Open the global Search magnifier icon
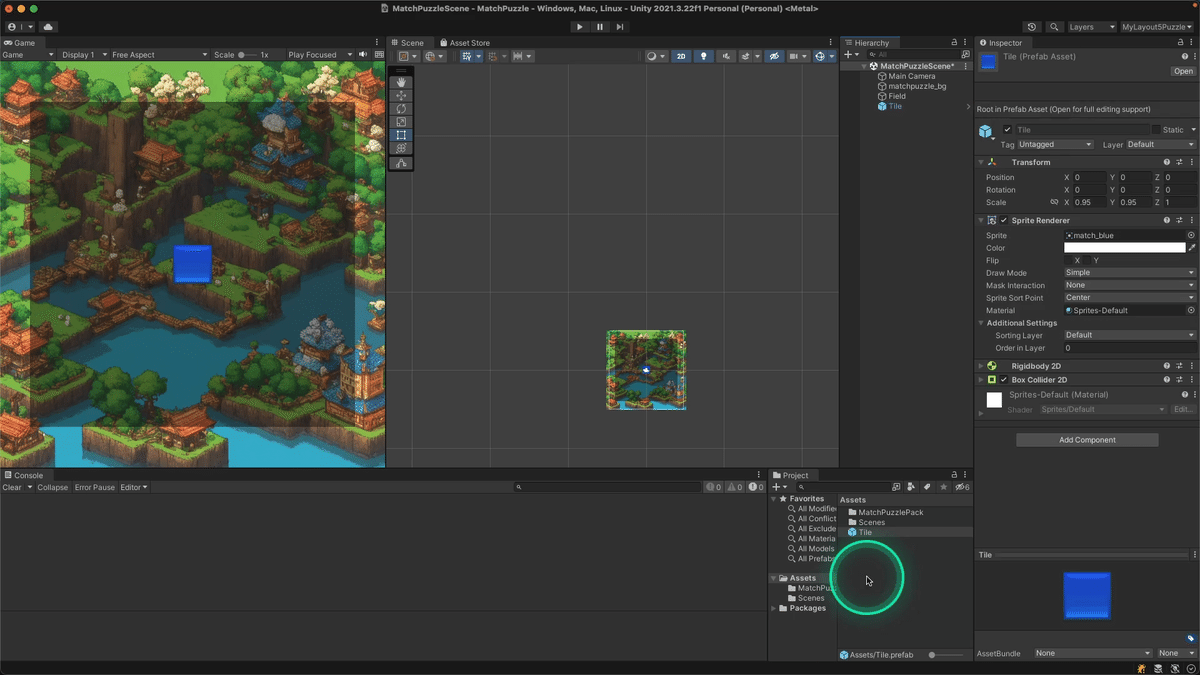The height and width of the screenshot is (675, 1200). tap(1054, 27)
